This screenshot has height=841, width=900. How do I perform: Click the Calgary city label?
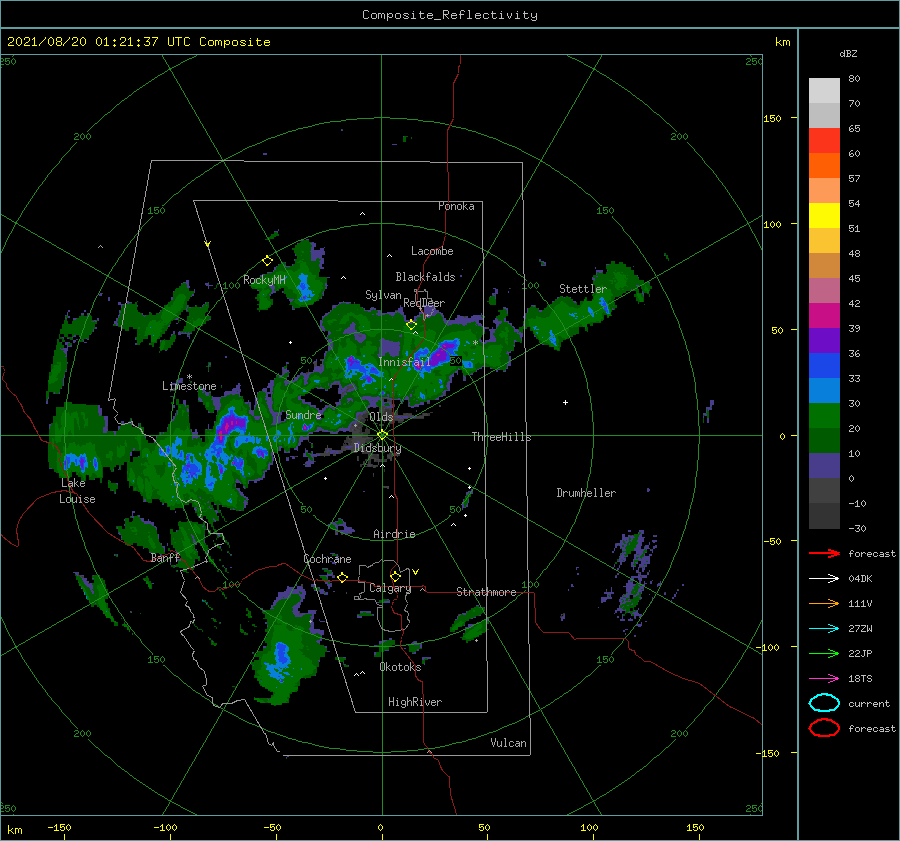click(x=390, y=588)
